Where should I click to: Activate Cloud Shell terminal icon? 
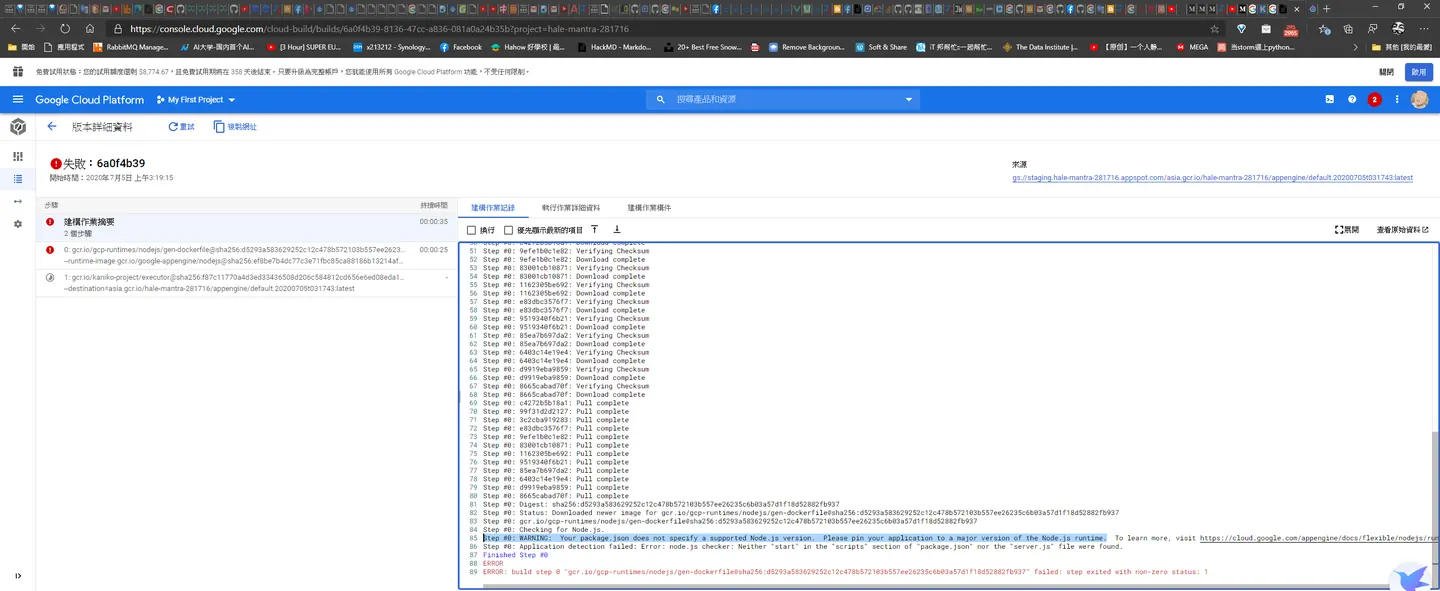[1329, 99]
